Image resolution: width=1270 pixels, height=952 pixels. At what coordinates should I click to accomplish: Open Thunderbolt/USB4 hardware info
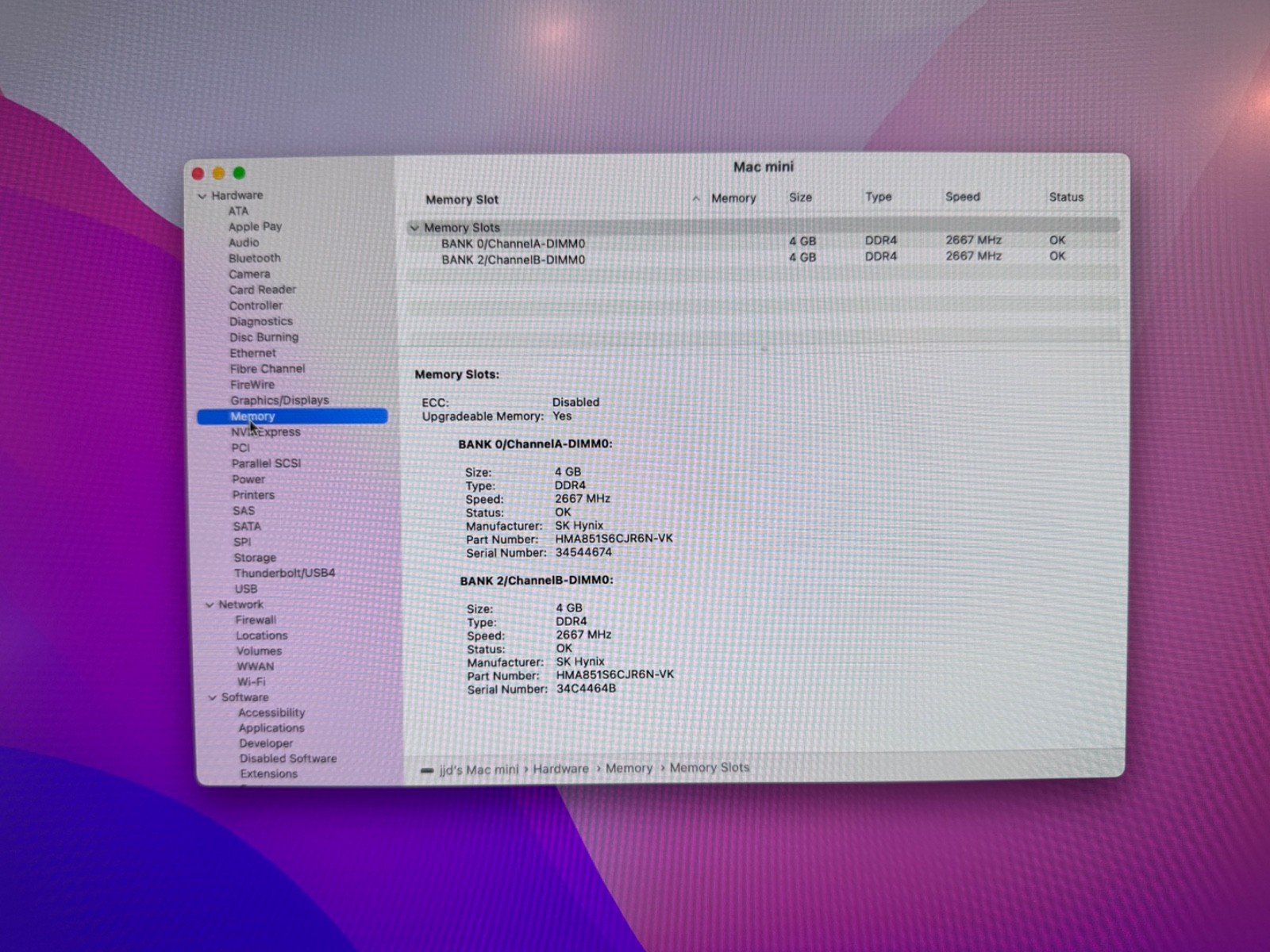pos(284,573)
